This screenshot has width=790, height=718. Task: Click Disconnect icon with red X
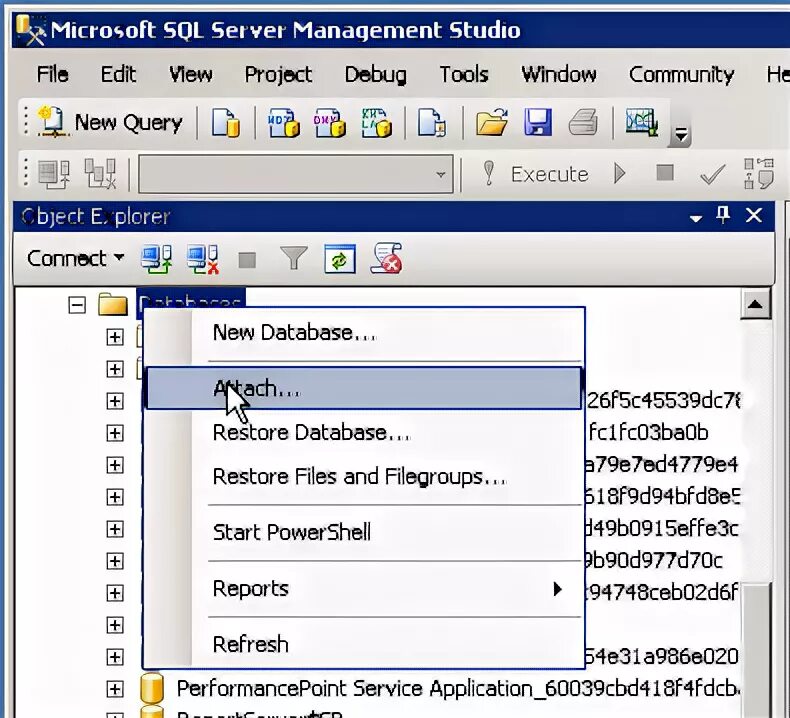click(203, 259)
